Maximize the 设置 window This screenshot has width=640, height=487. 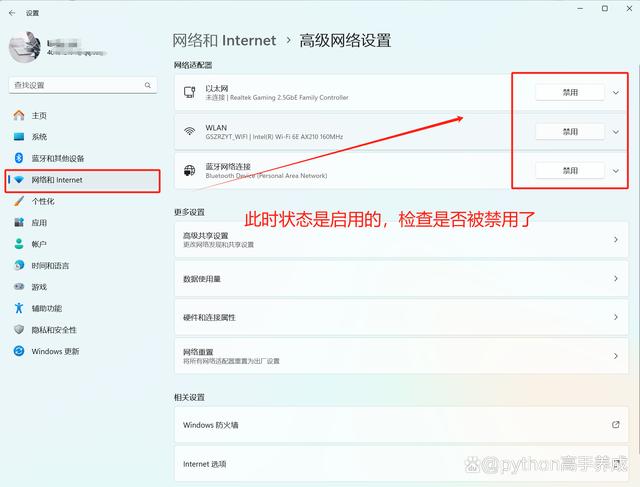point(605,9)
